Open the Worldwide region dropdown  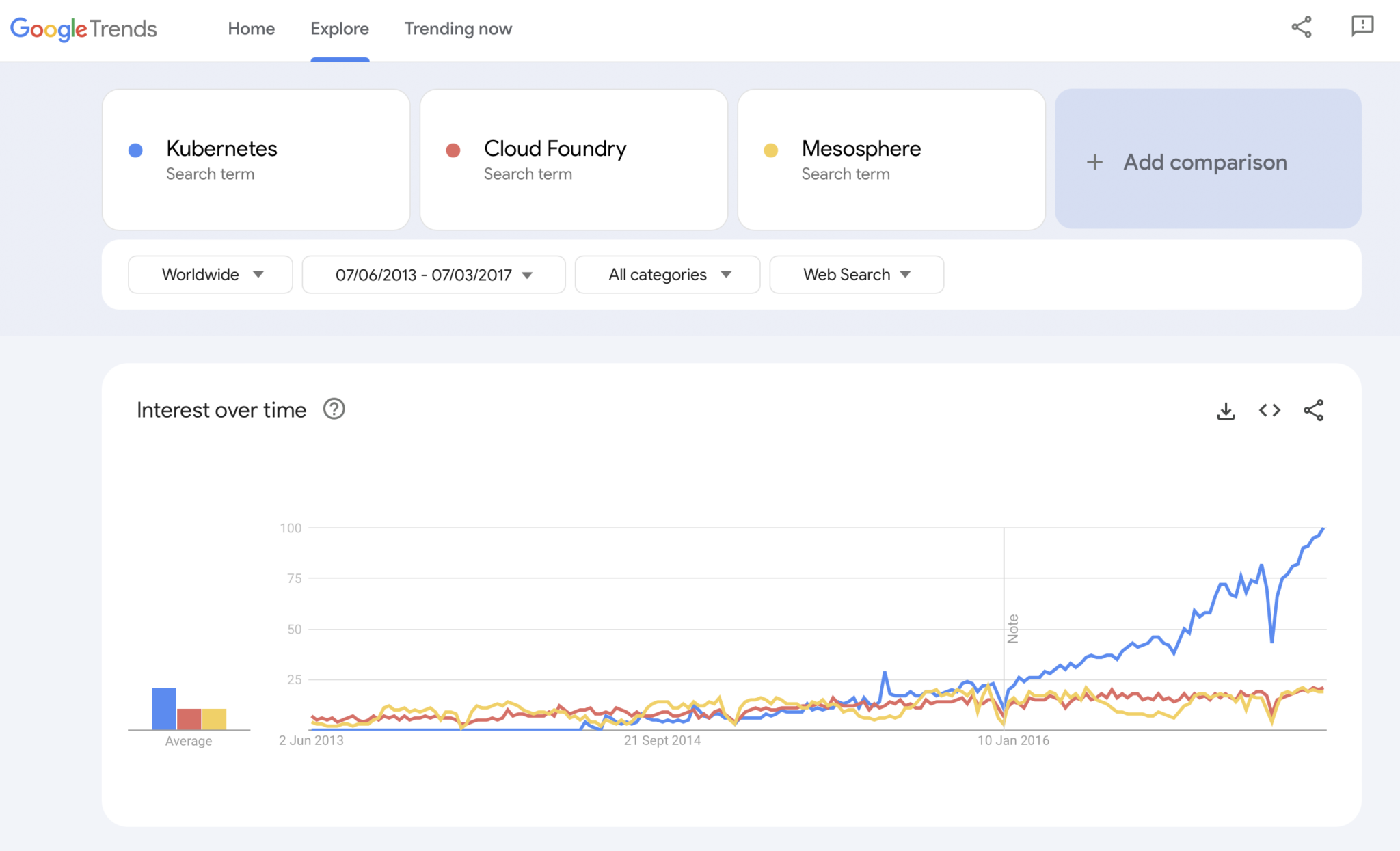(210, 274)
